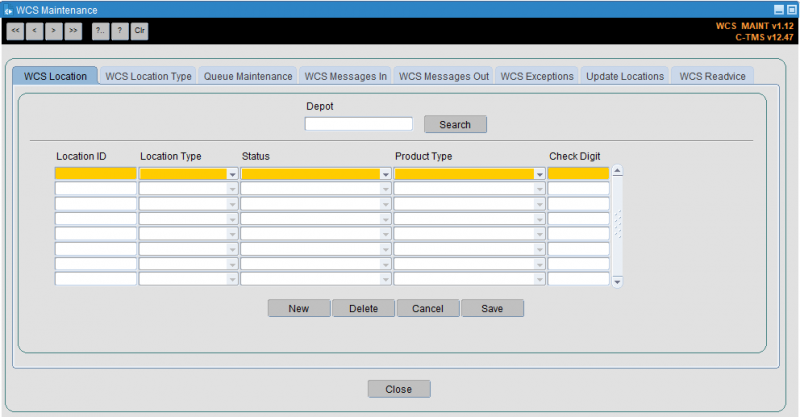The width and height of the screenshot is (800, 417).
Task: Click the table scrollbar thumb grip
Action: click(x=617, y=224)
